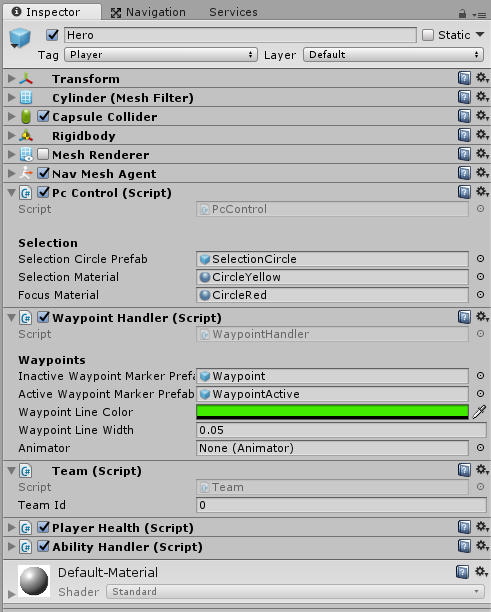Collapse the Pc Control script foldout
The image size is (491, 612).
click(11, 192)
